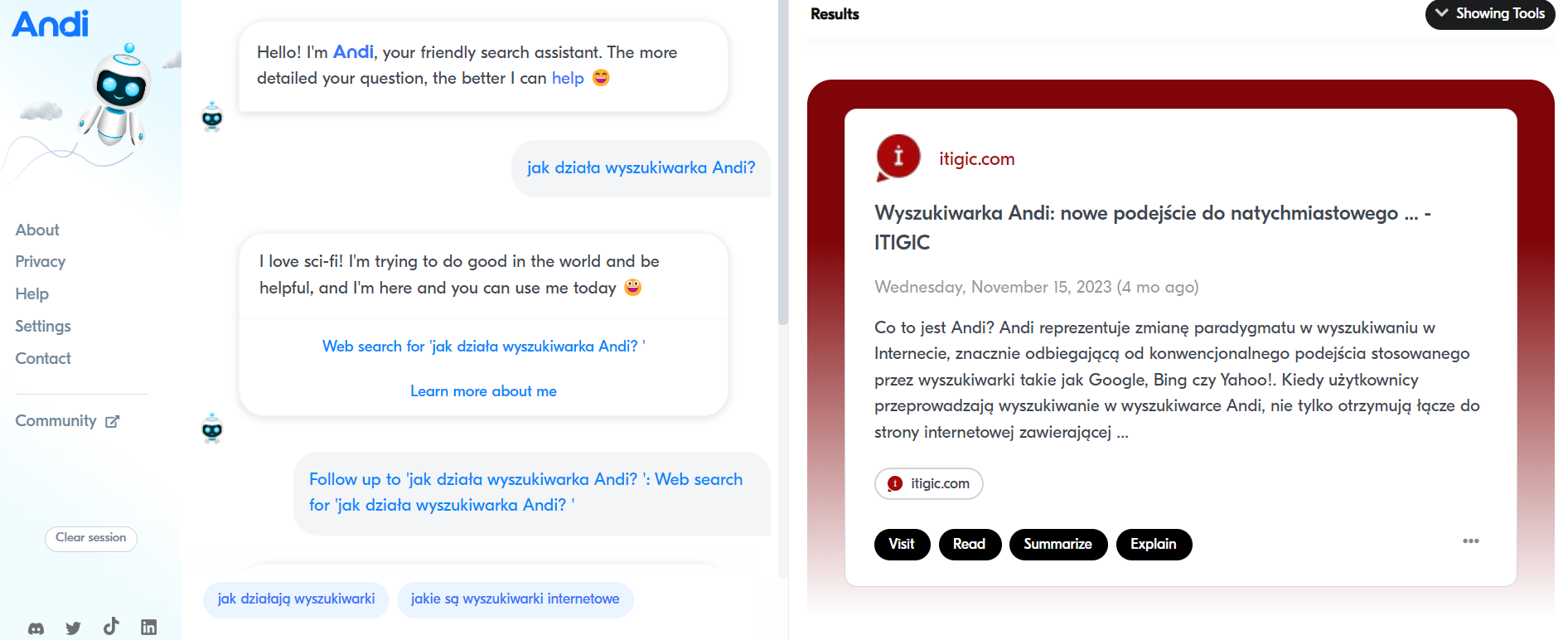
Task: Click the Clear session button
Action: point(91,538)
